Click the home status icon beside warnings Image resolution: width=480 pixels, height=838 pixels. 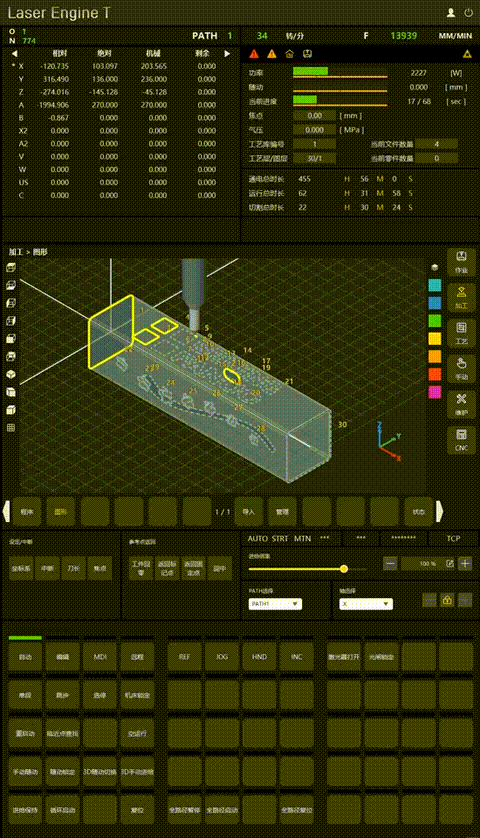tap(289, 53)
